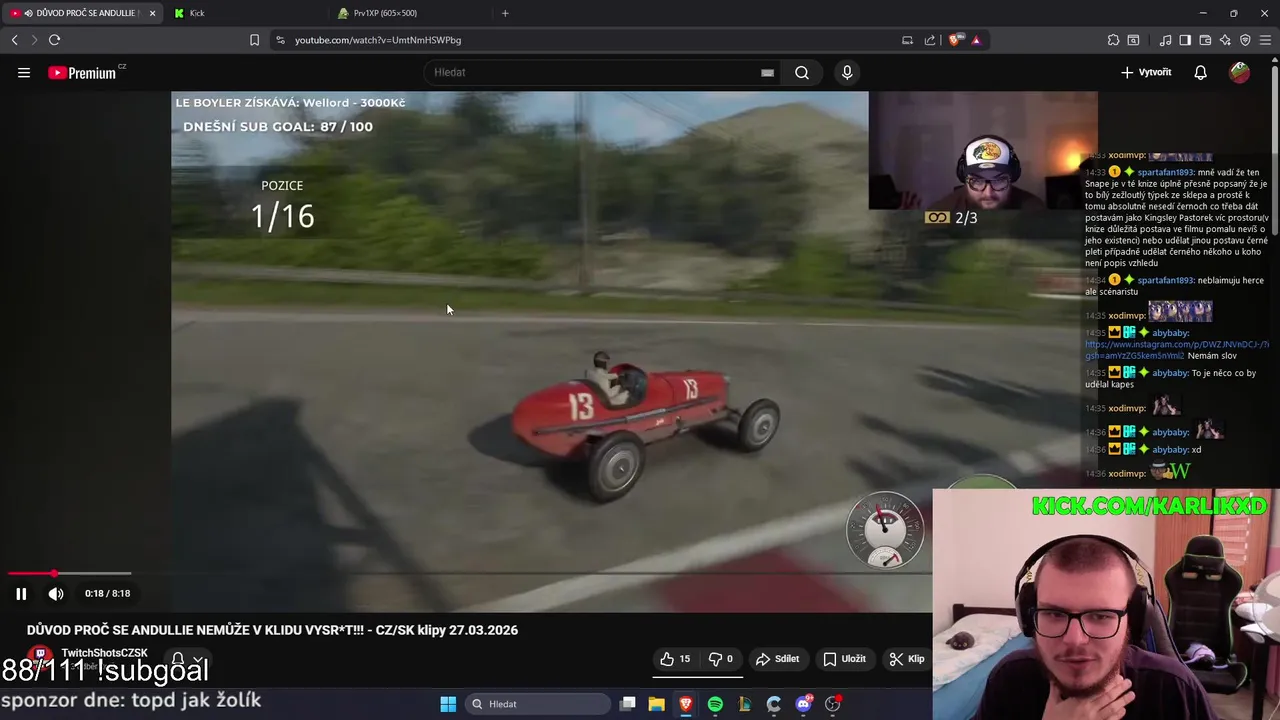1280x720 pixels.
Task: Open browser extensions puzzle icon
Action: [1113, 40]
